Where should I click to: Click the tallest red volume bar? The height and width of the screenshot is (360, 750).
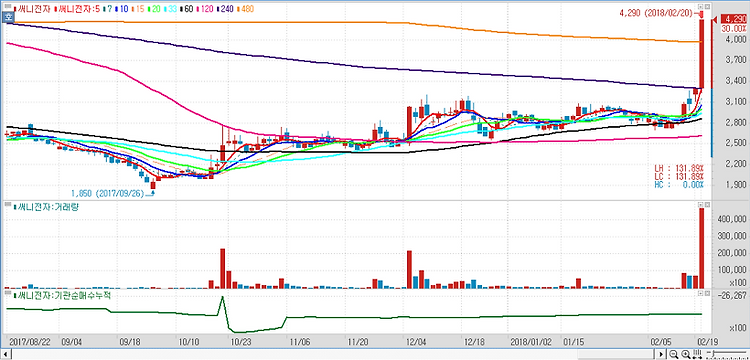(702, 248)
